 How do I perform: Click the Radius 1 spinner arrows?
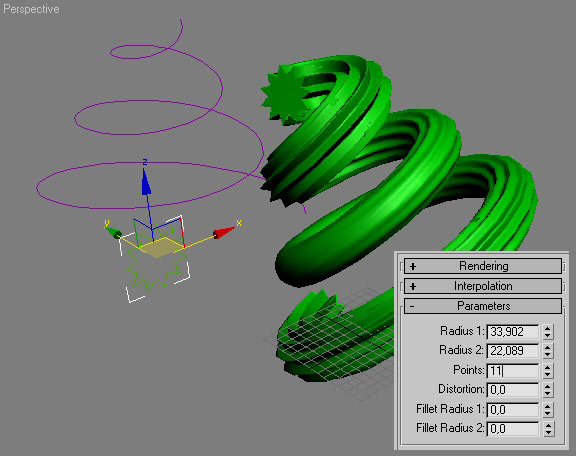548,331
